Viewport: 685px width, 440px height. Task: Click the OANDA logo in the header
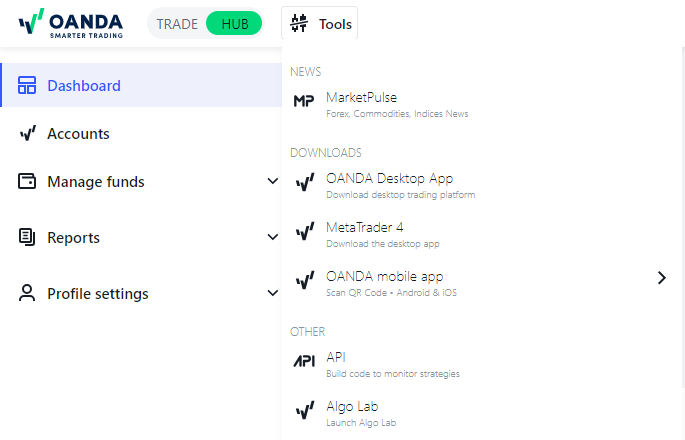click(71, 23)
